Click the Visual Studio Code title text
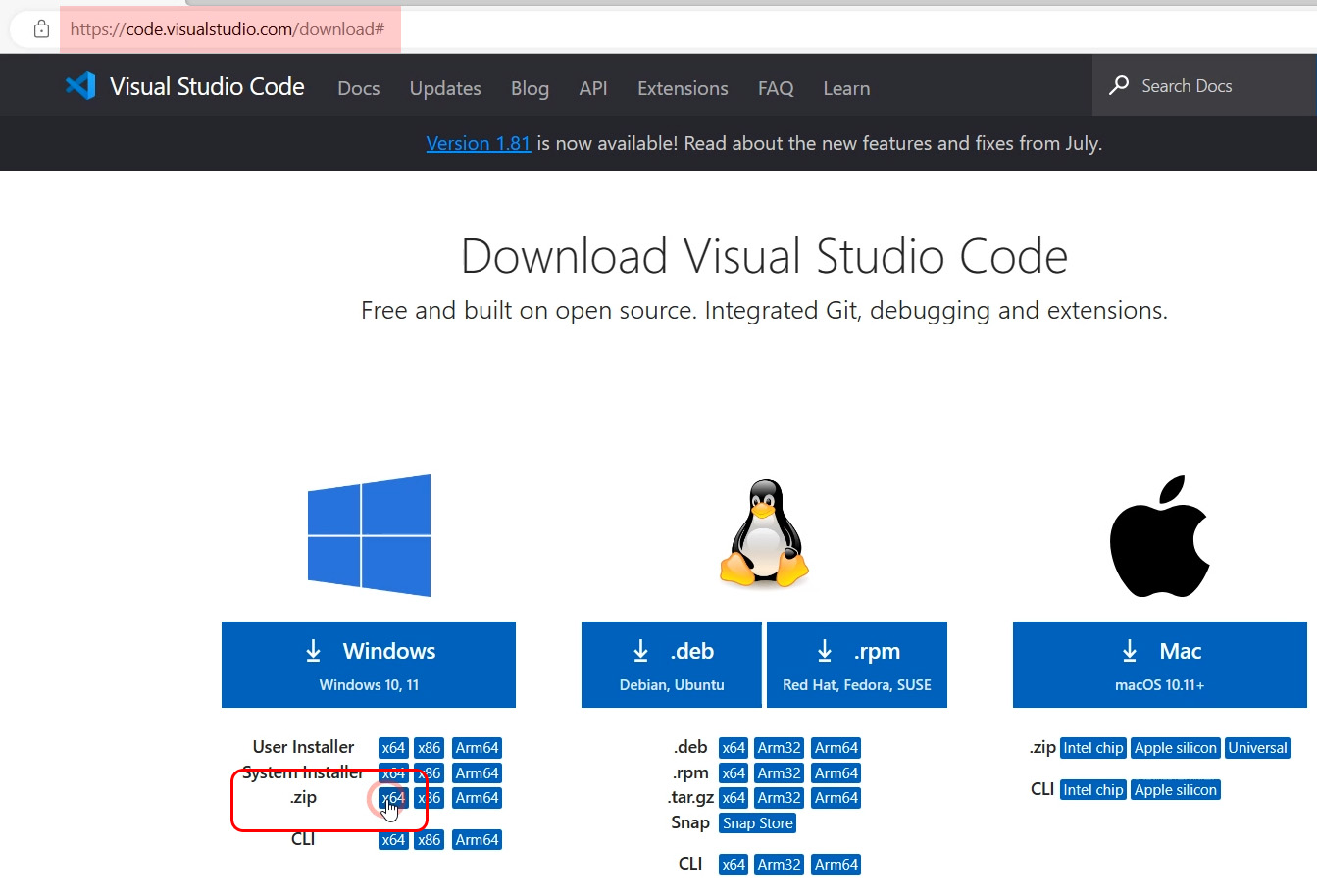 207,86
